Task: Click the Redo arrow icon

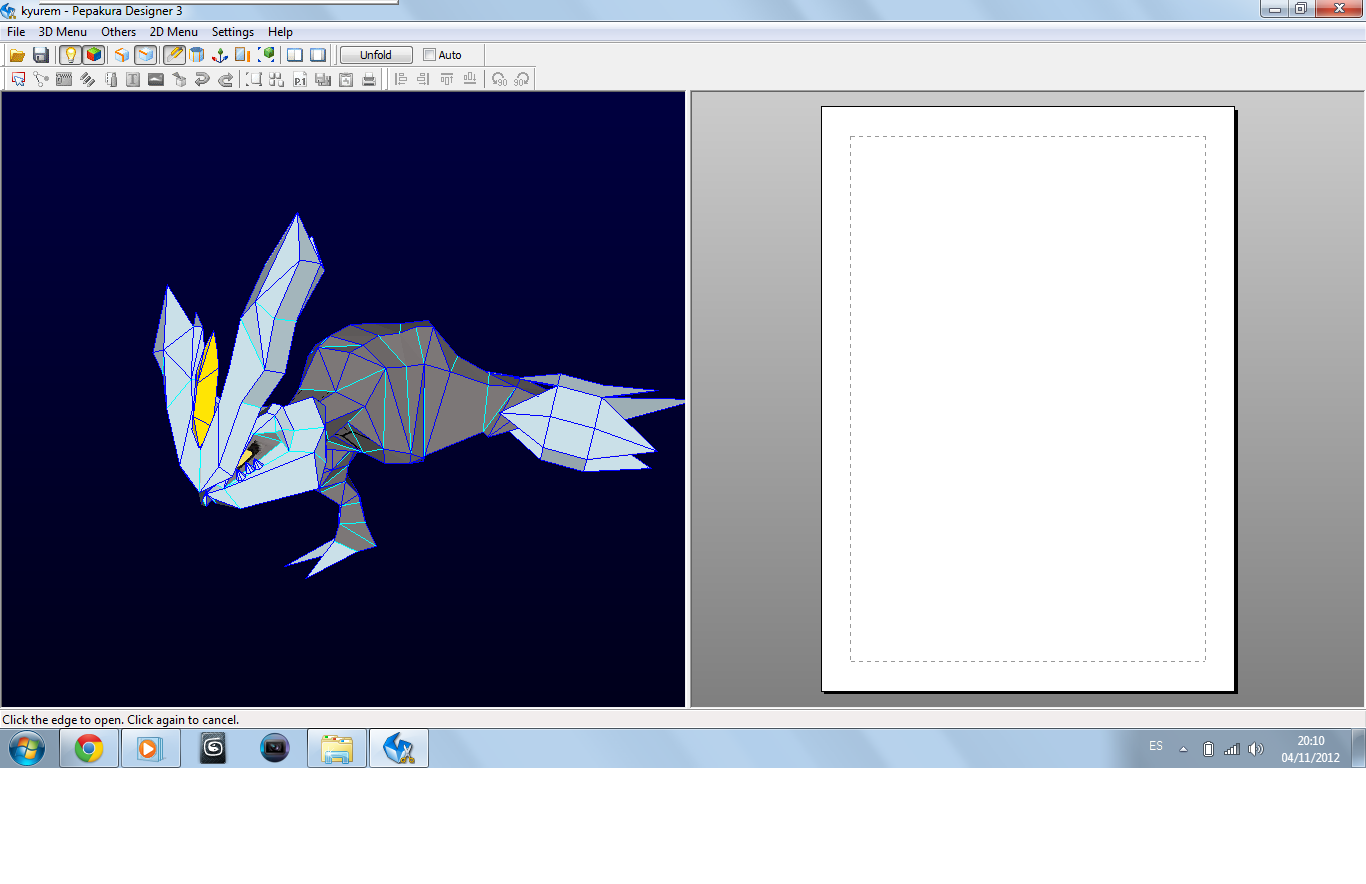Action: point(225,79)
